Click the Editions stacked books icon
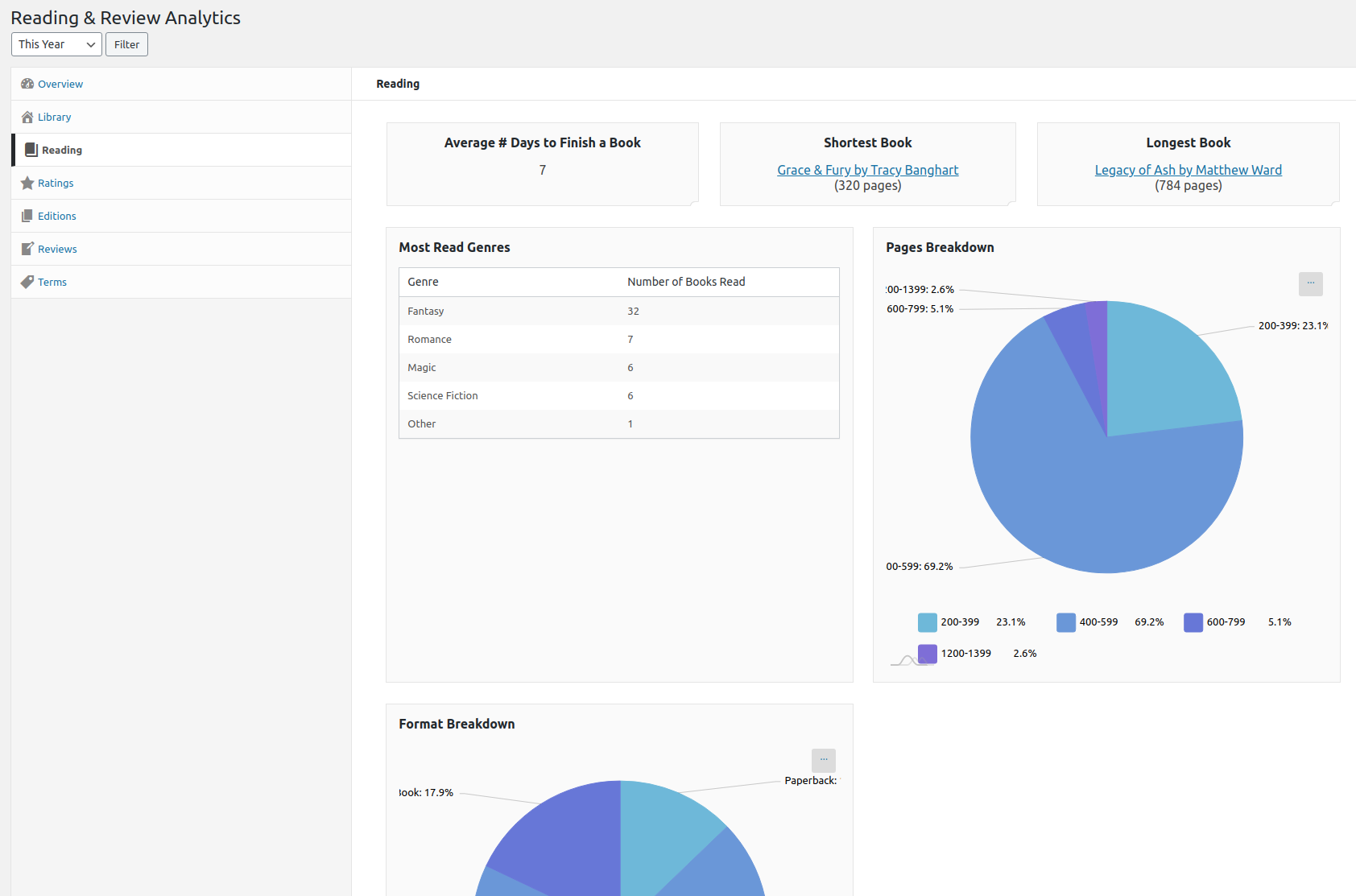The image size is (1356, 896). click(27, 216)
